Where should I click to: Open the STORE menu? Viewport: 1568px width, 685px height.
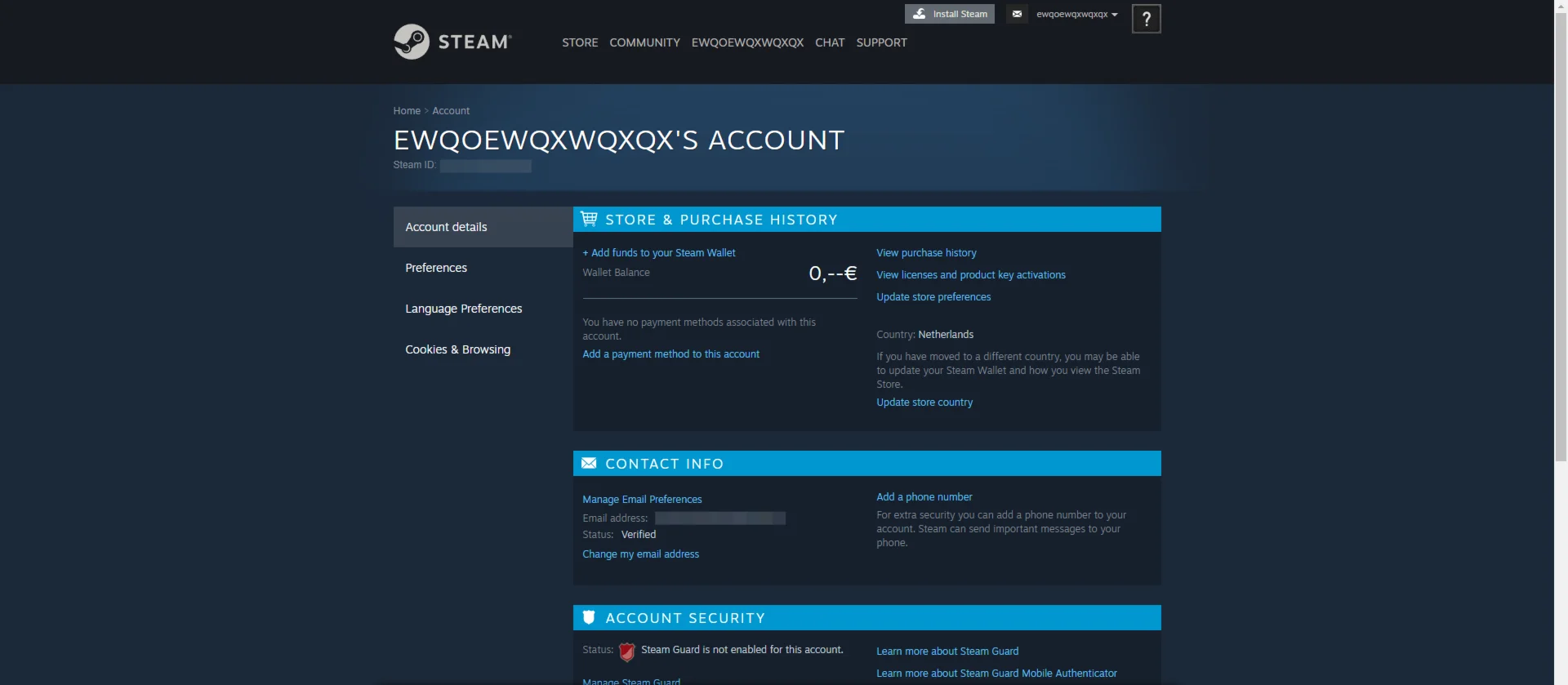tap(580, 42)
